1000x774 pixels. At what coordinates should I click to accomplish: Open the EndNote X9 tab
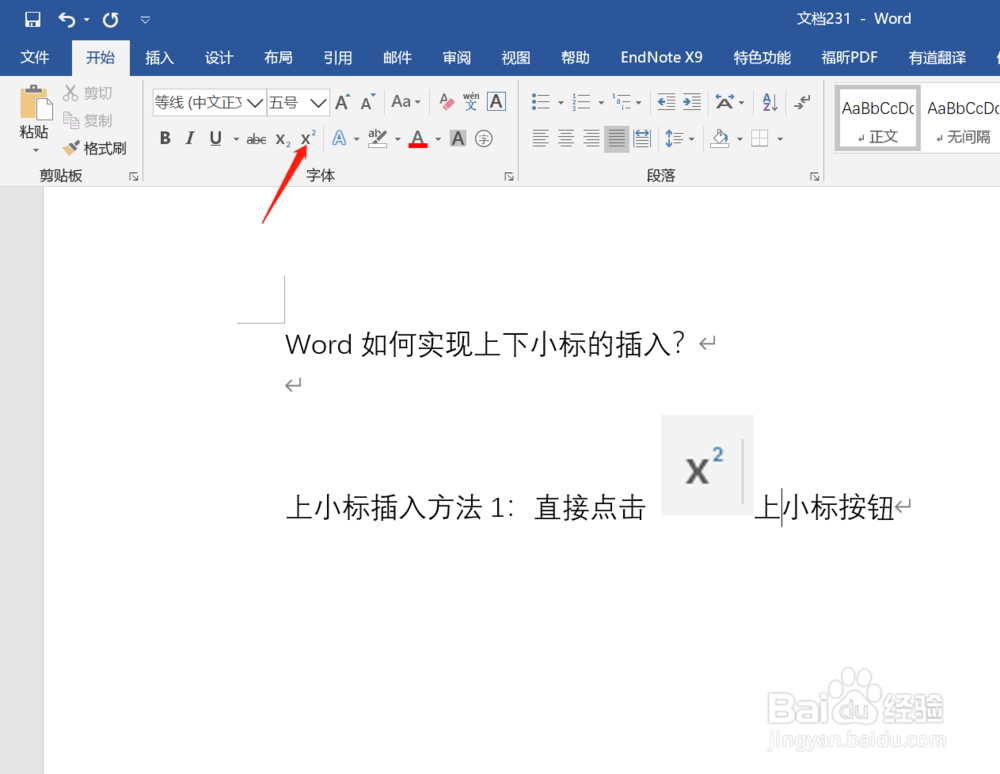[x=661, y=57]
